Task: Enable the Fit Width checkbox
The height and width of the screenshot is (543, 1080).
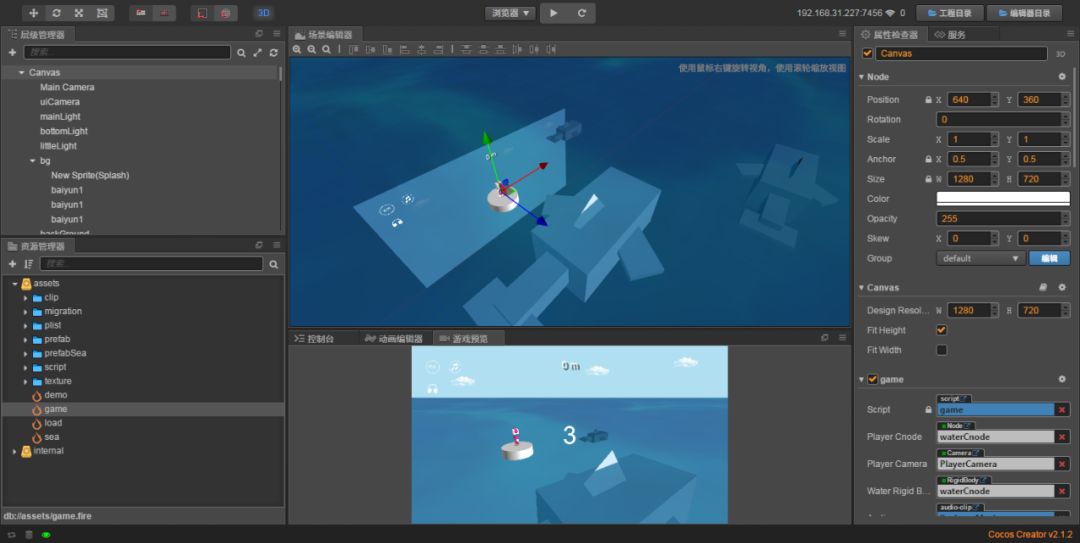Action: pos(941,350)
